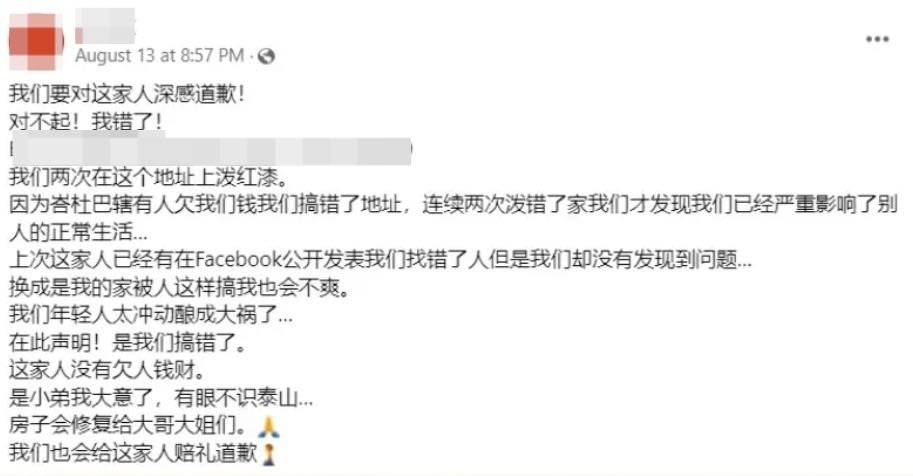
Task: Click the word Facebook in the post text
Action: (238, 259)
